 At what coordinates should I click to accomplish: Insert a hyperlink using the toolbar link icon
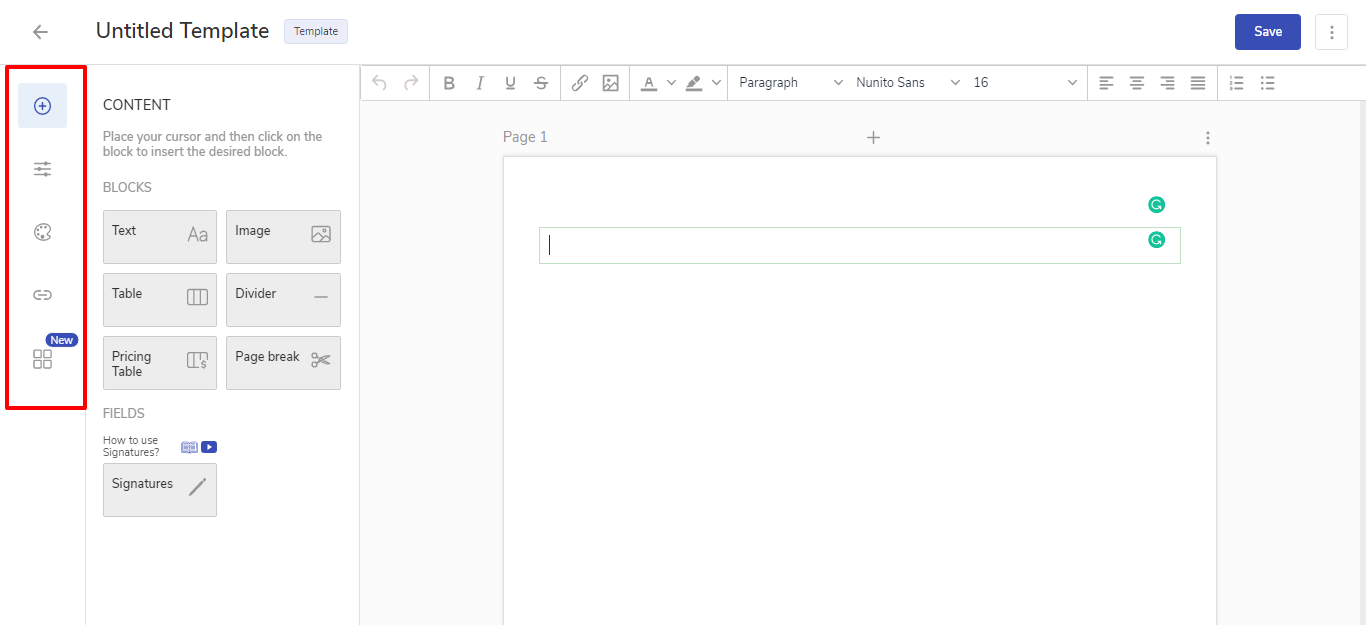579,83
